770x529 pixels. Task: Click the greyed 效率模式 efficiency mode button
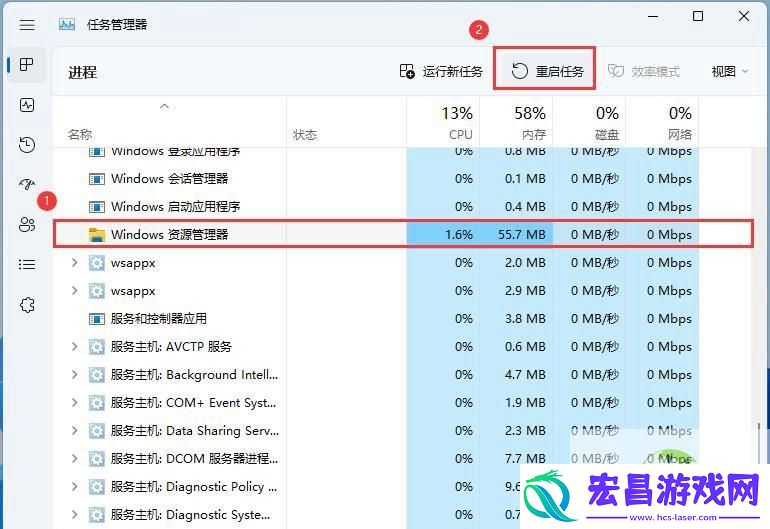click(x=644, y=72)
